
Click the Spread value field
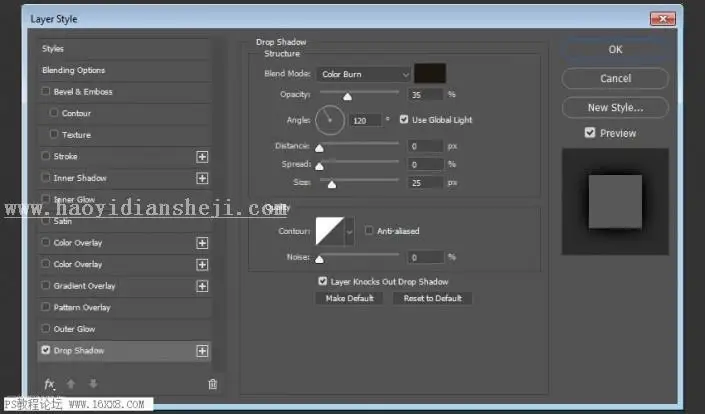(x=425, y=165)
